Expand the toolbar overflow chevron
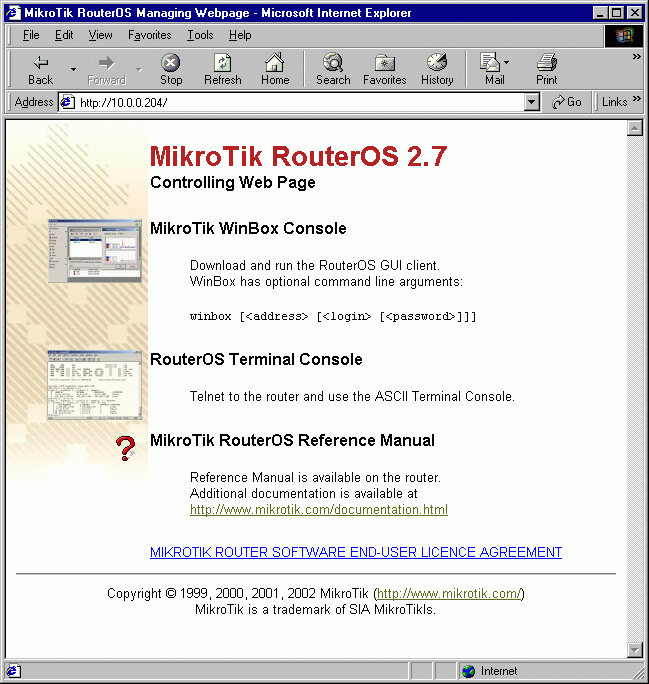The width and height of the screenshot is (649, 684). click(636, 57)
